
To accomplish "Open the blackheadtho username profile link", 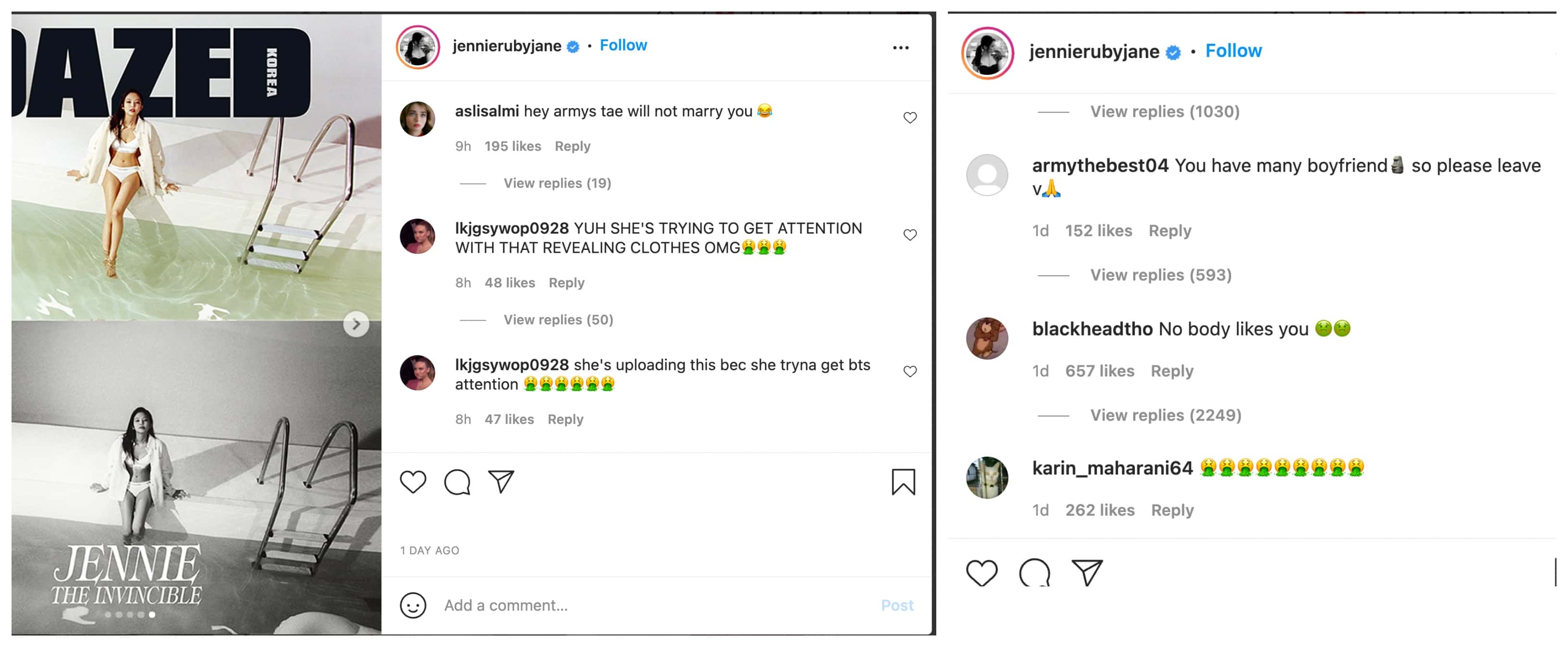I will 1092,329.
